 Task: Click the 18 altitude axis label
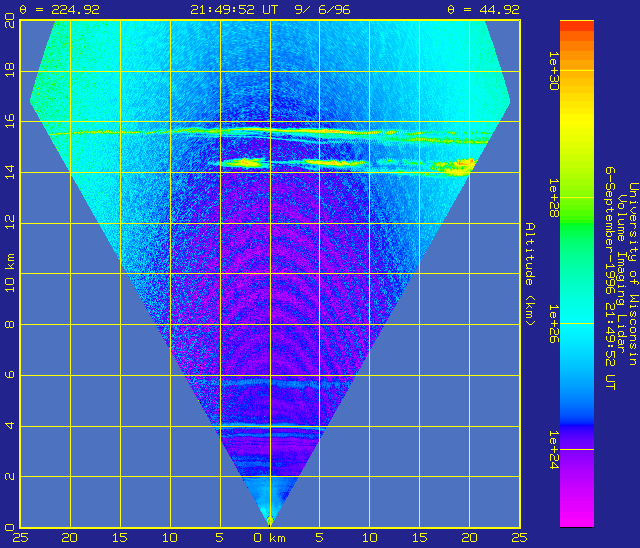click(x=10, y=70)
